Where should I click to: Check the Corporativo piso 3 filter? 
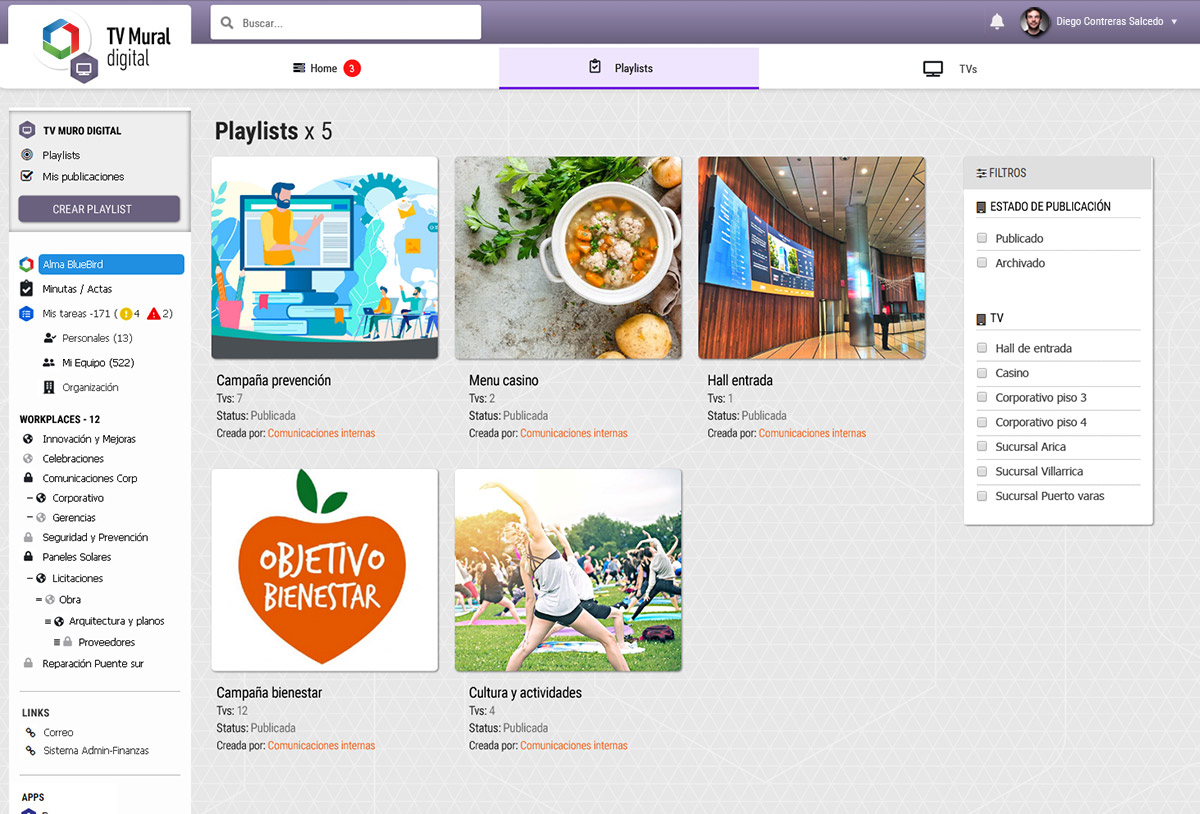[x=982, y=398]
